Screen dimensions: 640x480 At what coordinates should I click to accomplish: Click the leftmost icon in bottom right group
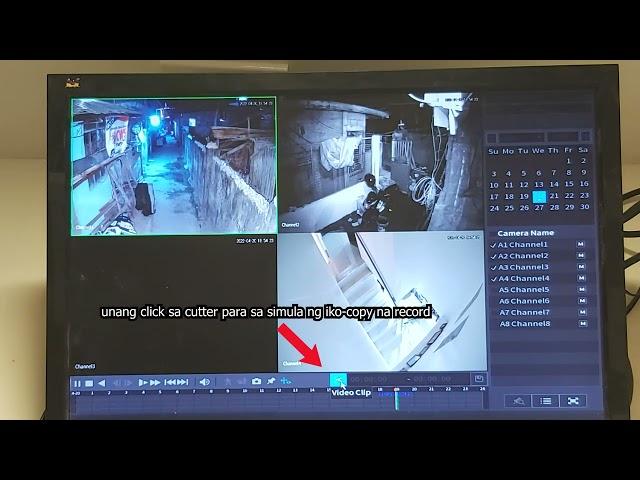pos(518,401)
